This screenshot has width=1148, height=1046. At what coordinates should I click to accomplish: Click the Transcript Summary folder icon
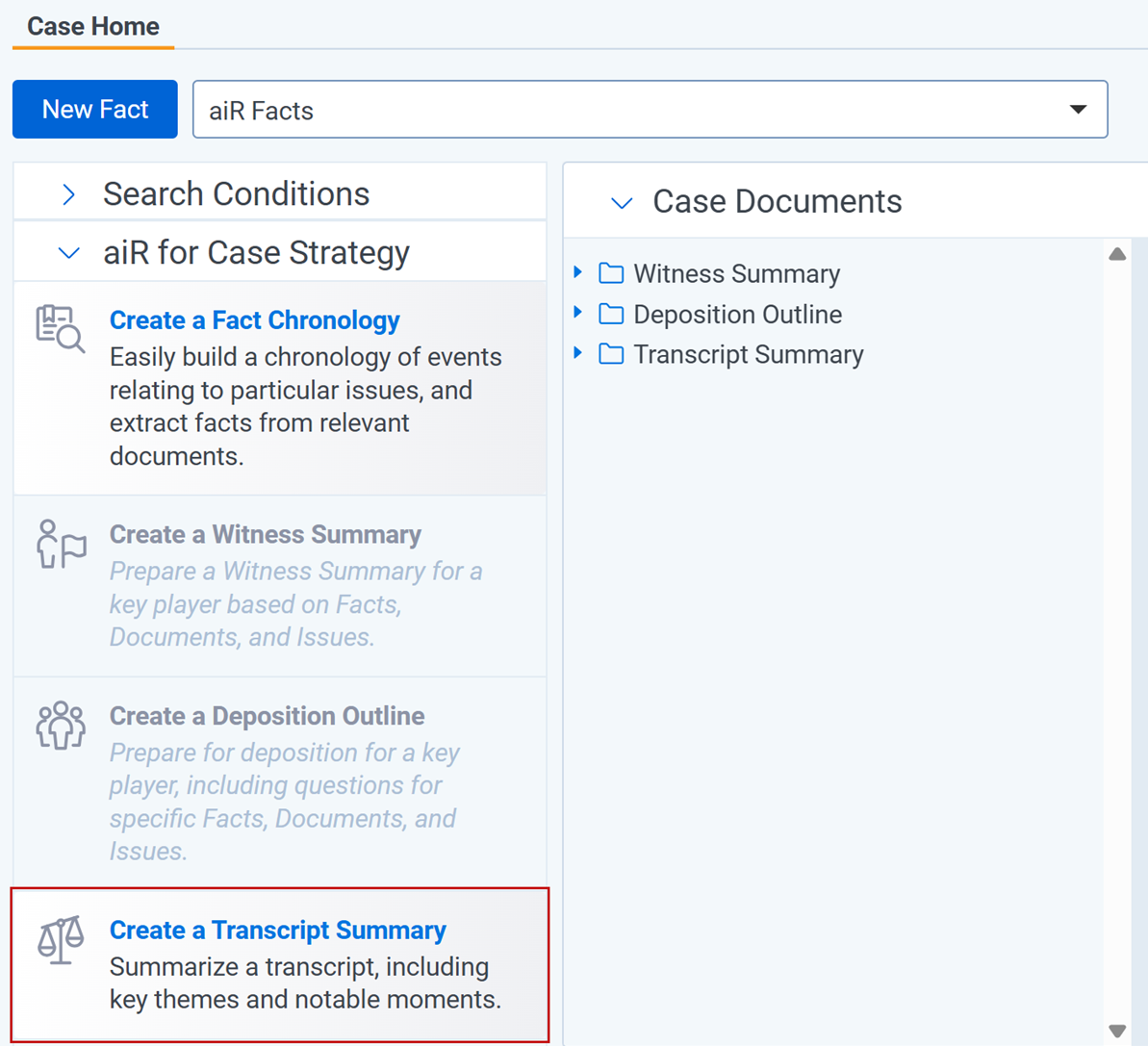611,354
